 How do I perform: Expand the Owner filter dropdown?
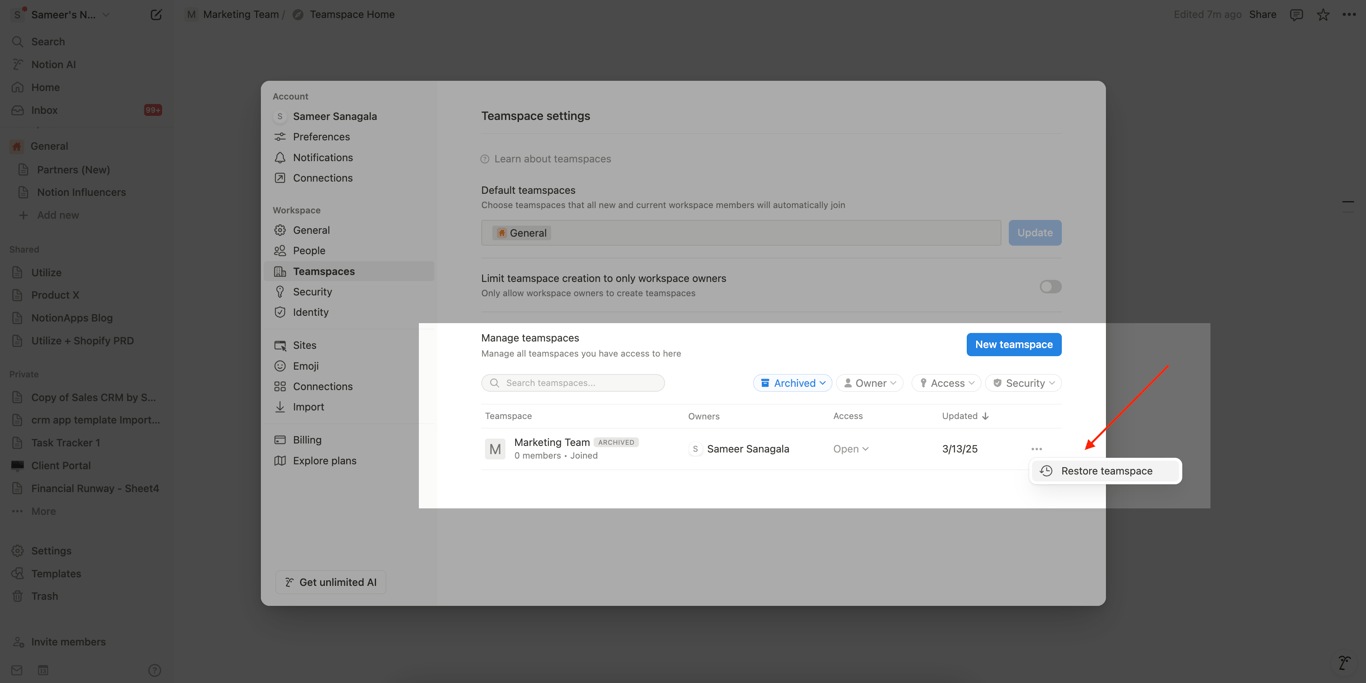(869, 383)
